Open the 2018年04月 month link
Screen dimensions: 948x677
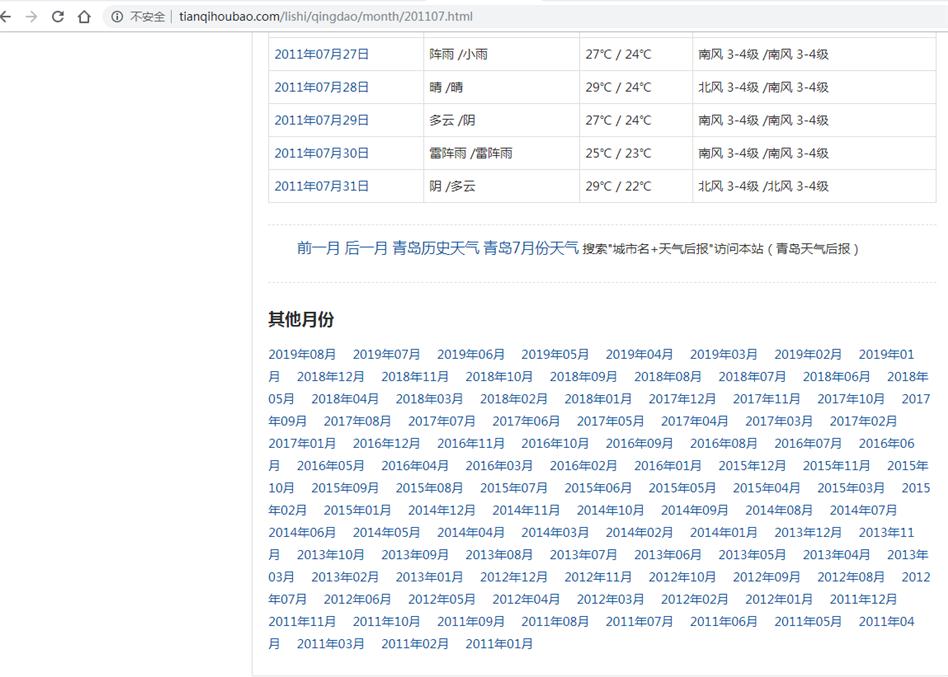(345, 399)
